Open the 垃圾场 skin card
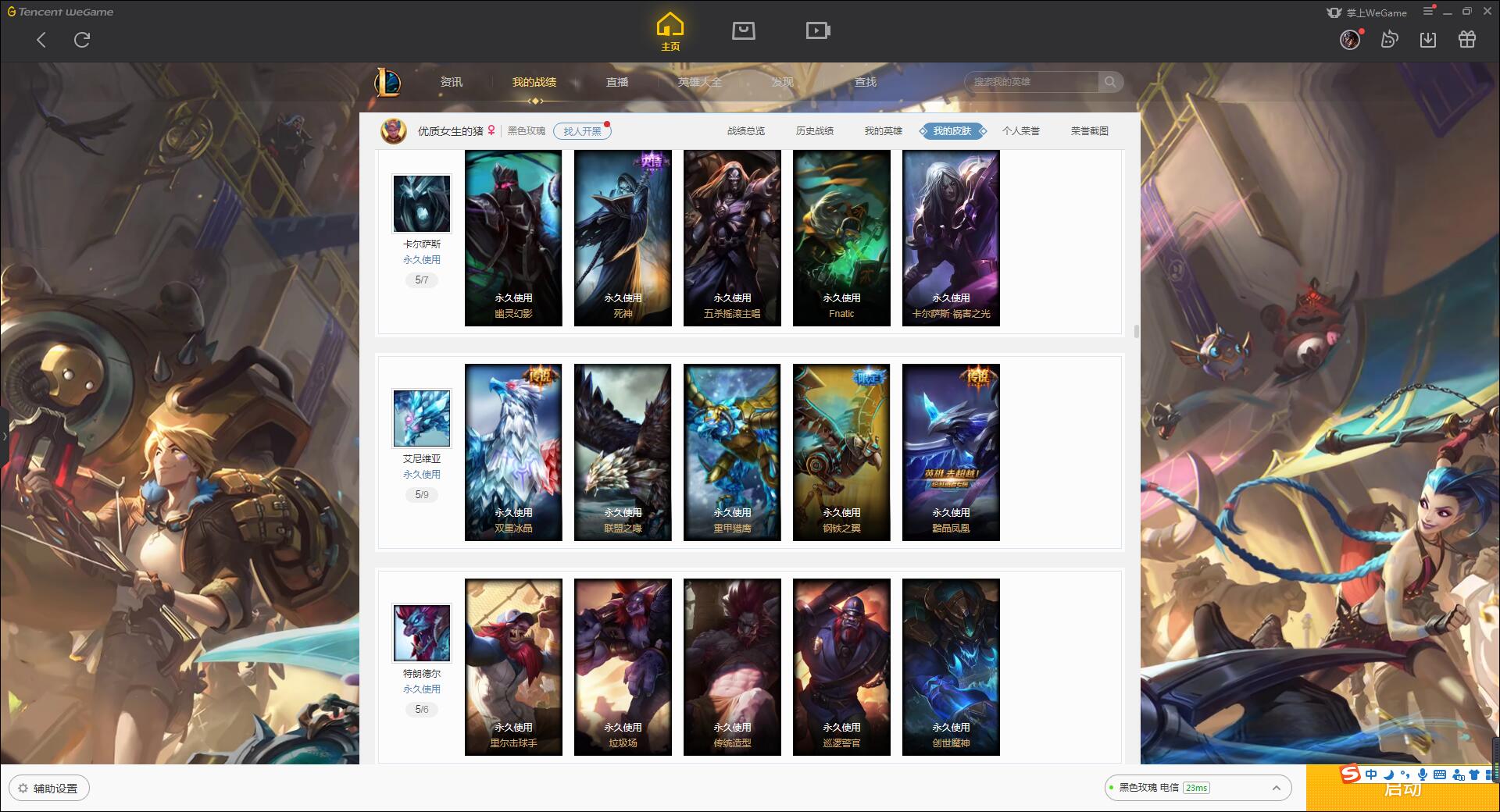The image size is (1500, 812). [623, 667]
